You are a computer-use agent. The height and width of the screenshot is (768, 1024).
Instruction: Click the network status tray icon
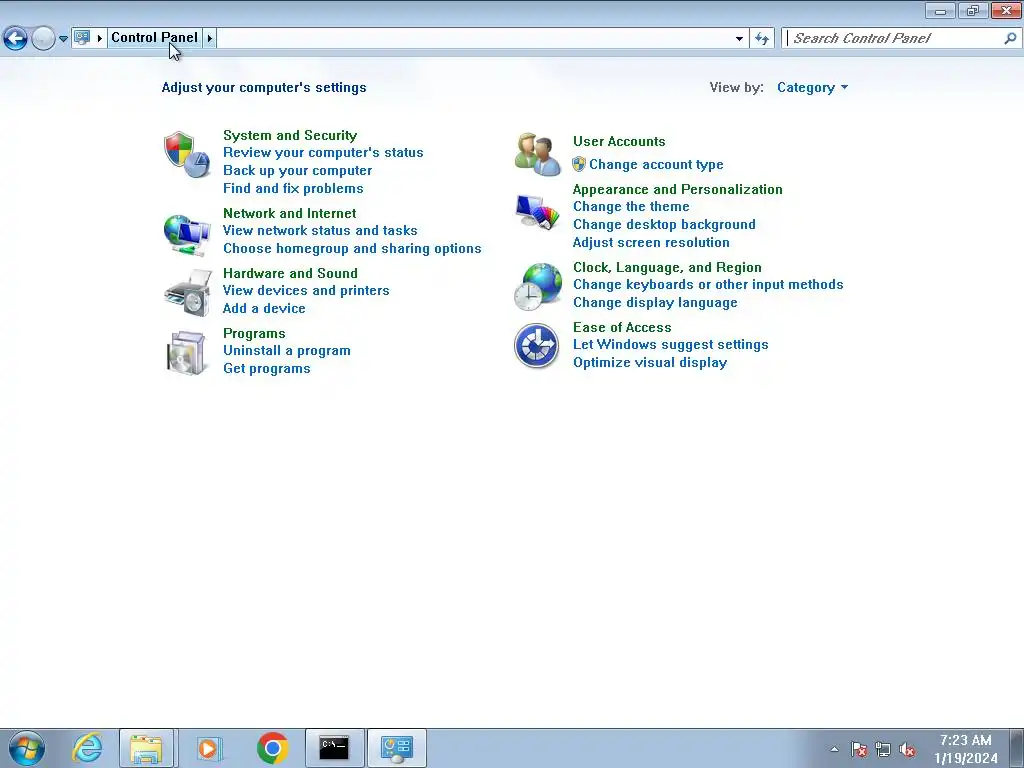click(x=883, y=749)
